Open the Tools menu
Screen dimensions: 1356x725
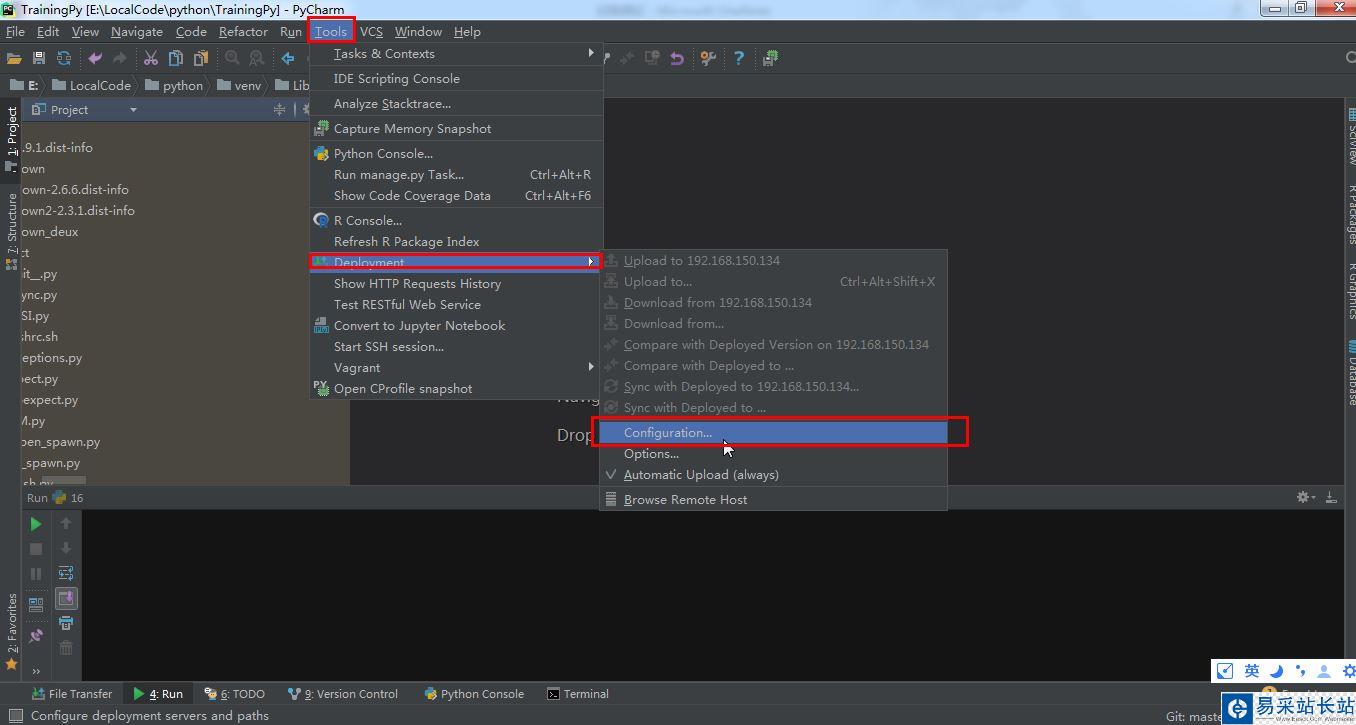(331, 32)
